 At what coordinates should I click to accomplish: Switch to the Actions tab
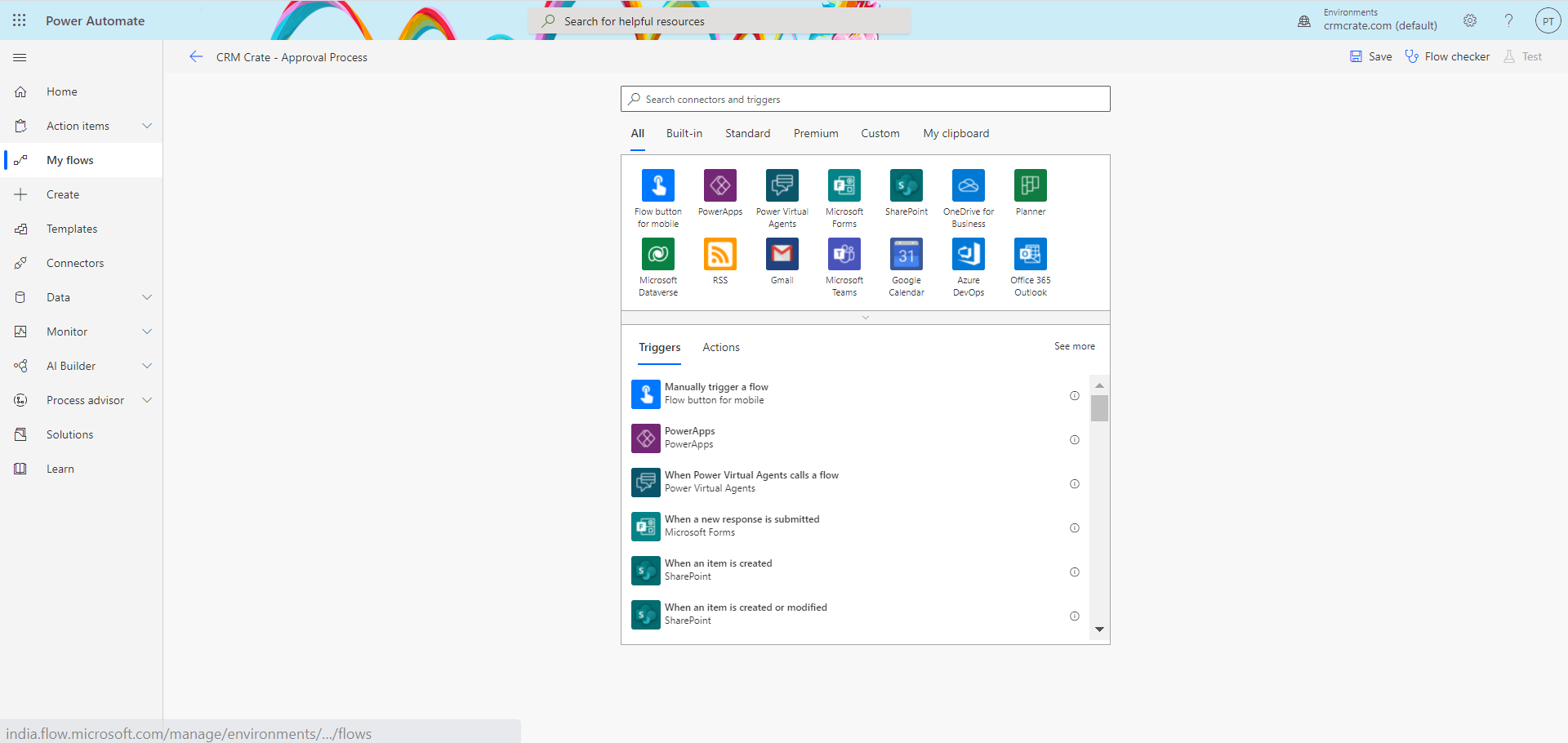pos(720,347)
